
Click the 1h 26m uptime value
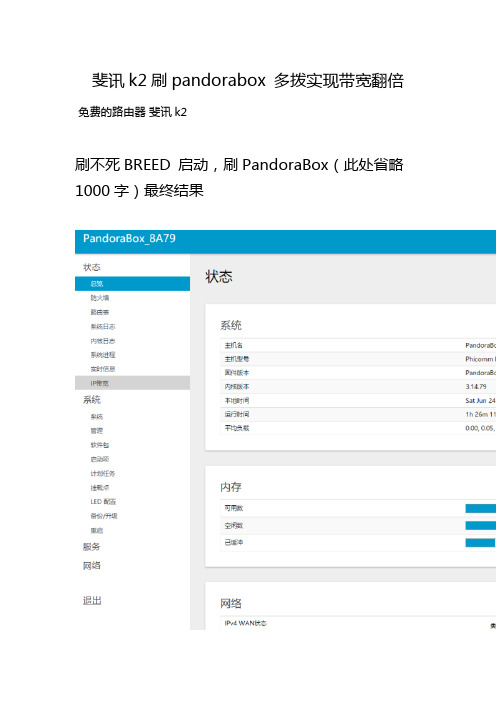[480, 414]
